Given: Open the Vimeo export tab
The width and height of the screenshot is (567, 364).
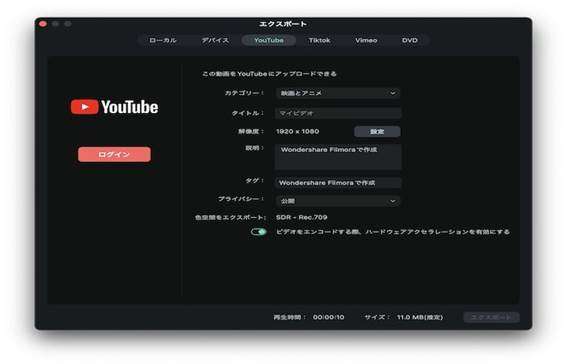Looking at the screenshot, I should [366, 40].
